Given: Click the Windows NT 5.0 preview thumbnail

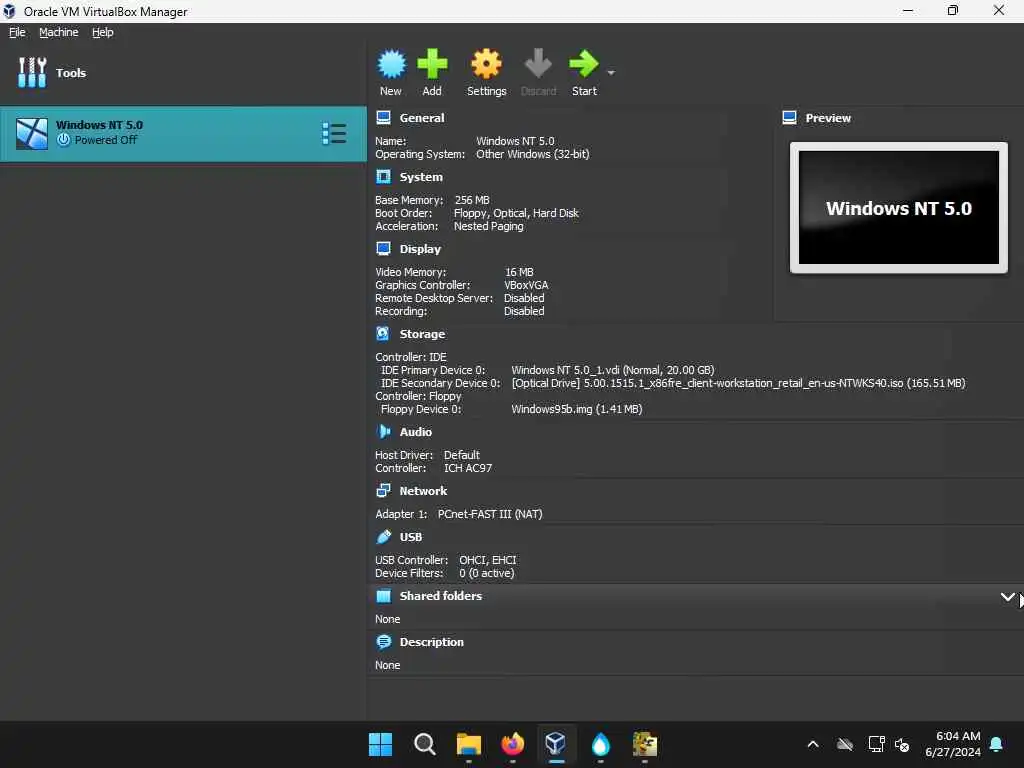Looking at the screenshot, I should click(899, 208).
